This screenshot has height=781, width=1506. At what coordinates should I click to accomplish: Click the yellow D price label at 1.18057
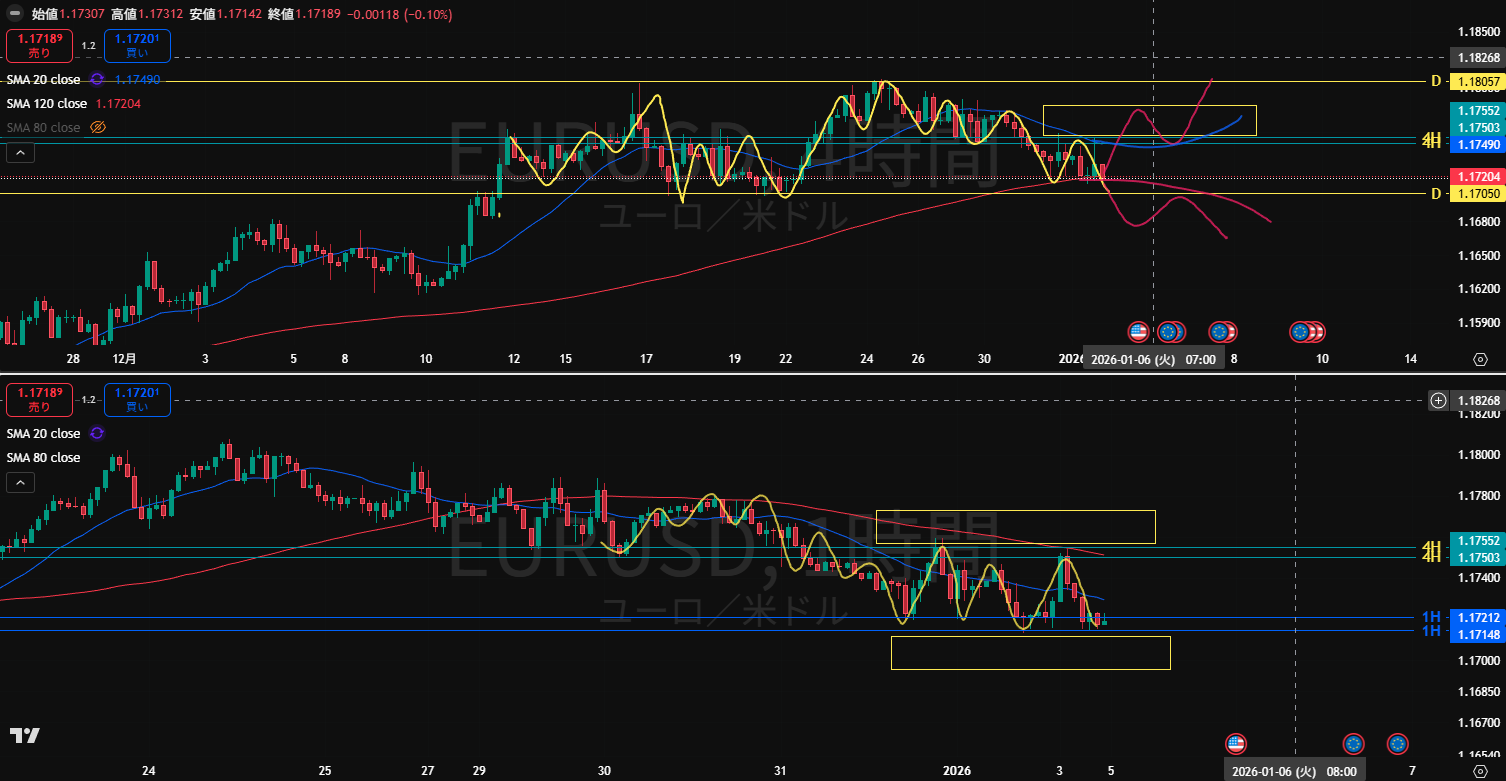(1476, 81)
